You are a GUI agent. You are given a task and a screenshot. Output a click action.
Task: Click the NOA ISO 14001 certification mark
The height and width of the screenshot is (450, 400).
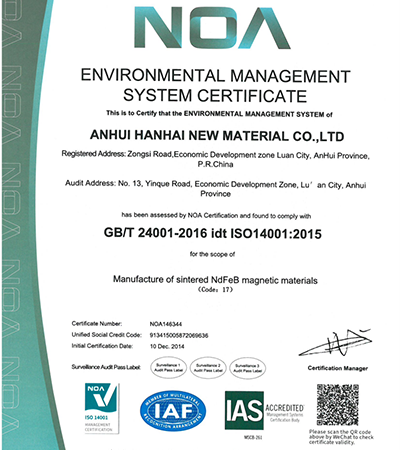tap(102, 408)
